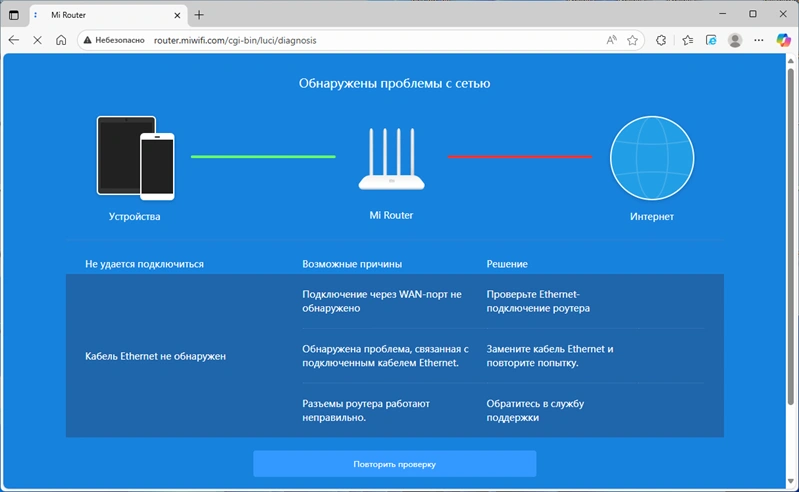Open the browser Extensions icon
The height and width of the screenshot is (492, 800).
(x=661, y=40)
